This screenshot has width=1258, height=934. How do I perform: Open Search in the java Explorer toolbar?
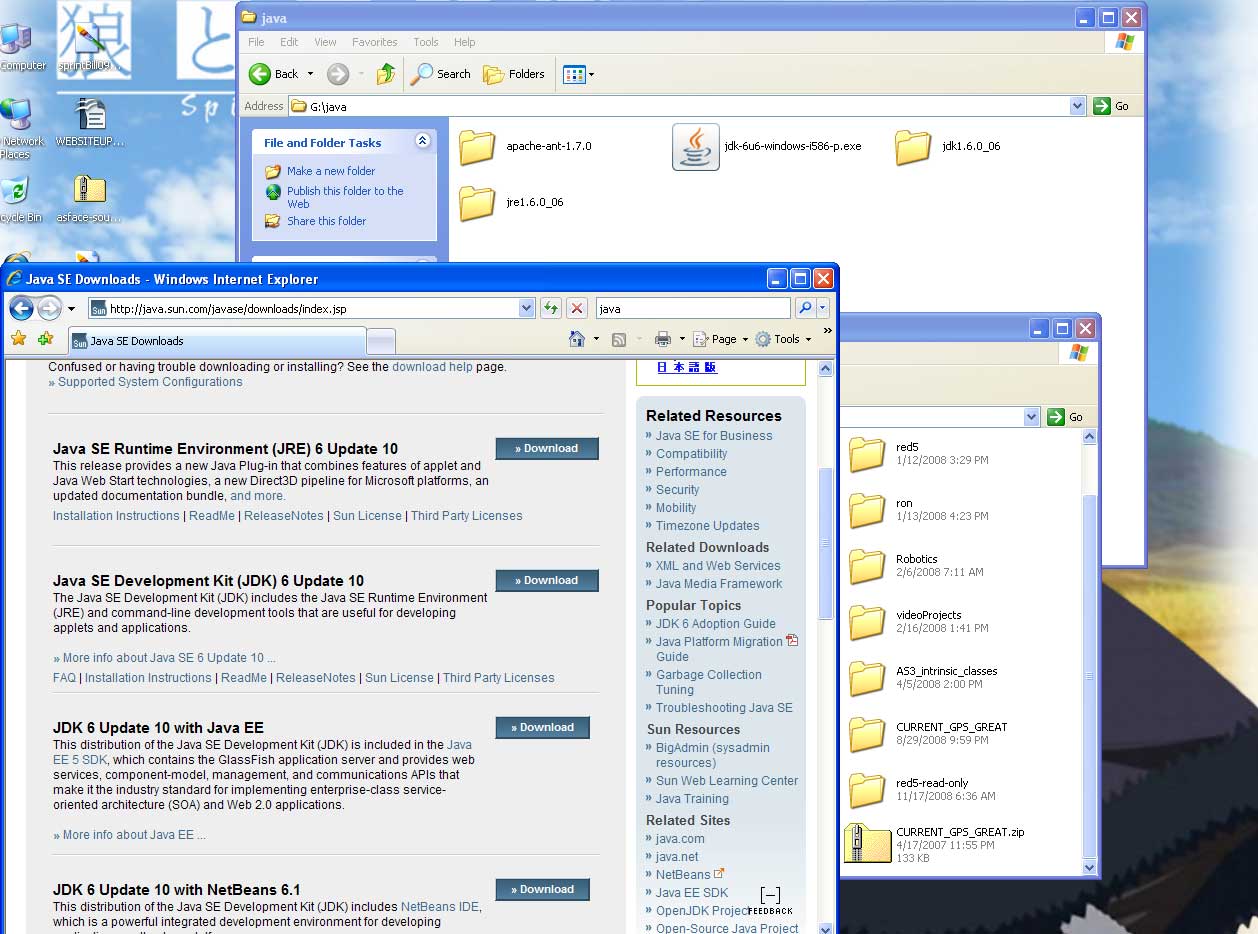[x=441, y=74]
